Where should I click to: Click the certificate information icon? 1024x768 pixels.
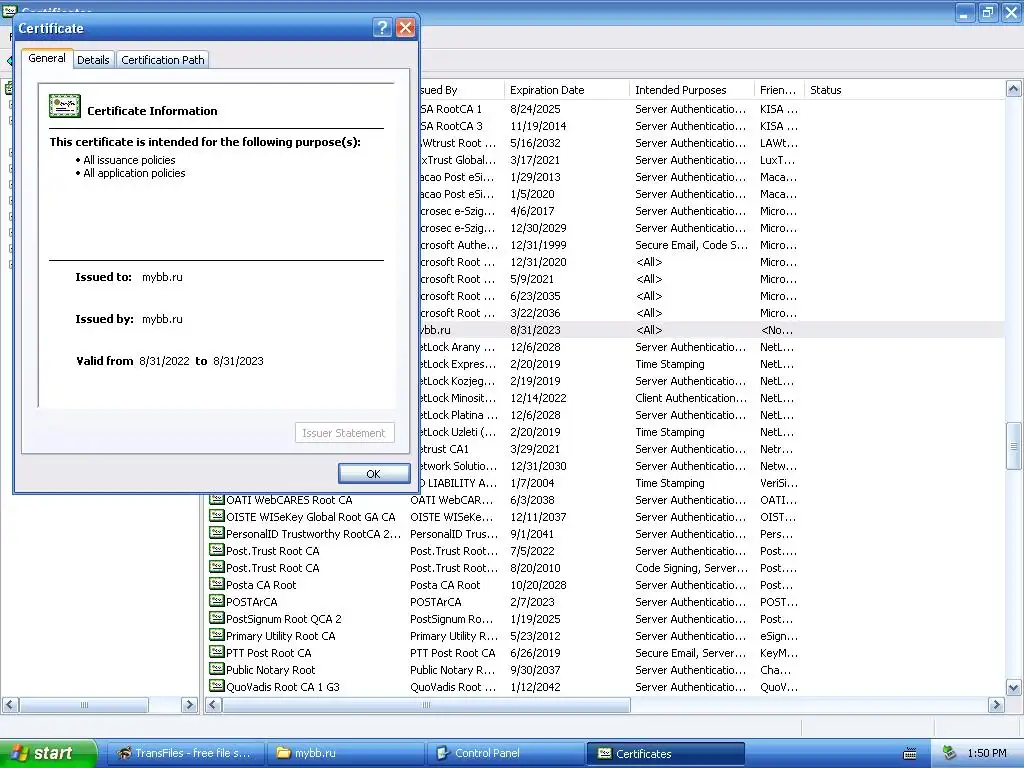click(65, 106)
